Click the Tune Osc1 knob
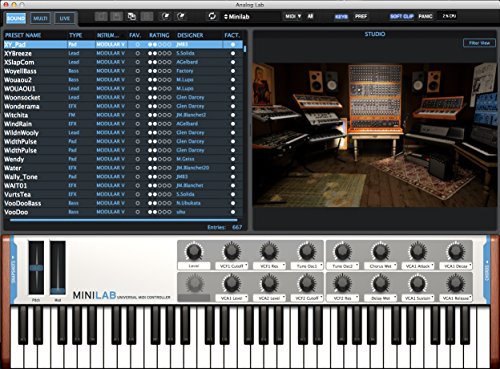The height and width of the screenshot is (369, 500). [x=307, y=251]
